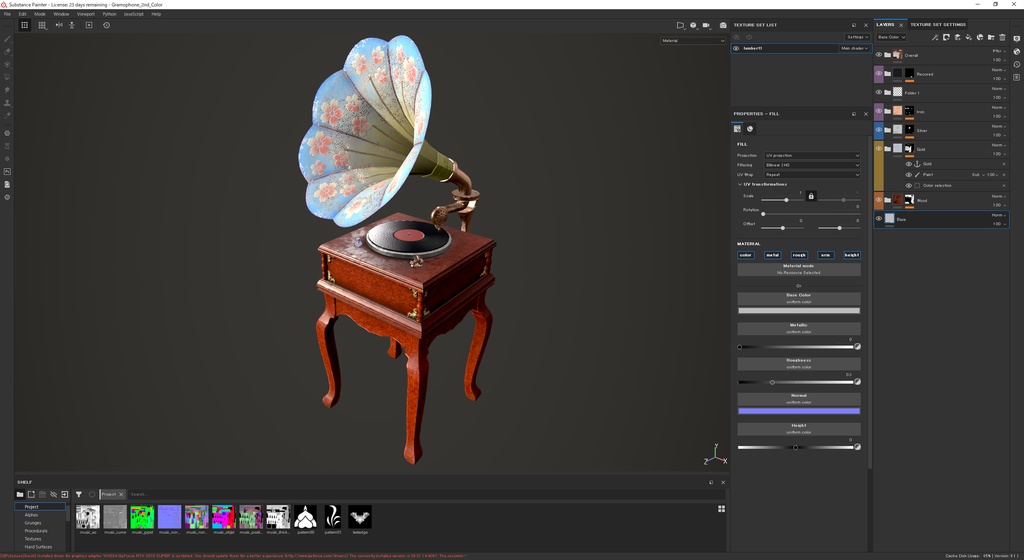The width and height of the screenshot is (1024, 560).
Task: Click the Material mode No Resource Selected button
Action: point(799,270)
